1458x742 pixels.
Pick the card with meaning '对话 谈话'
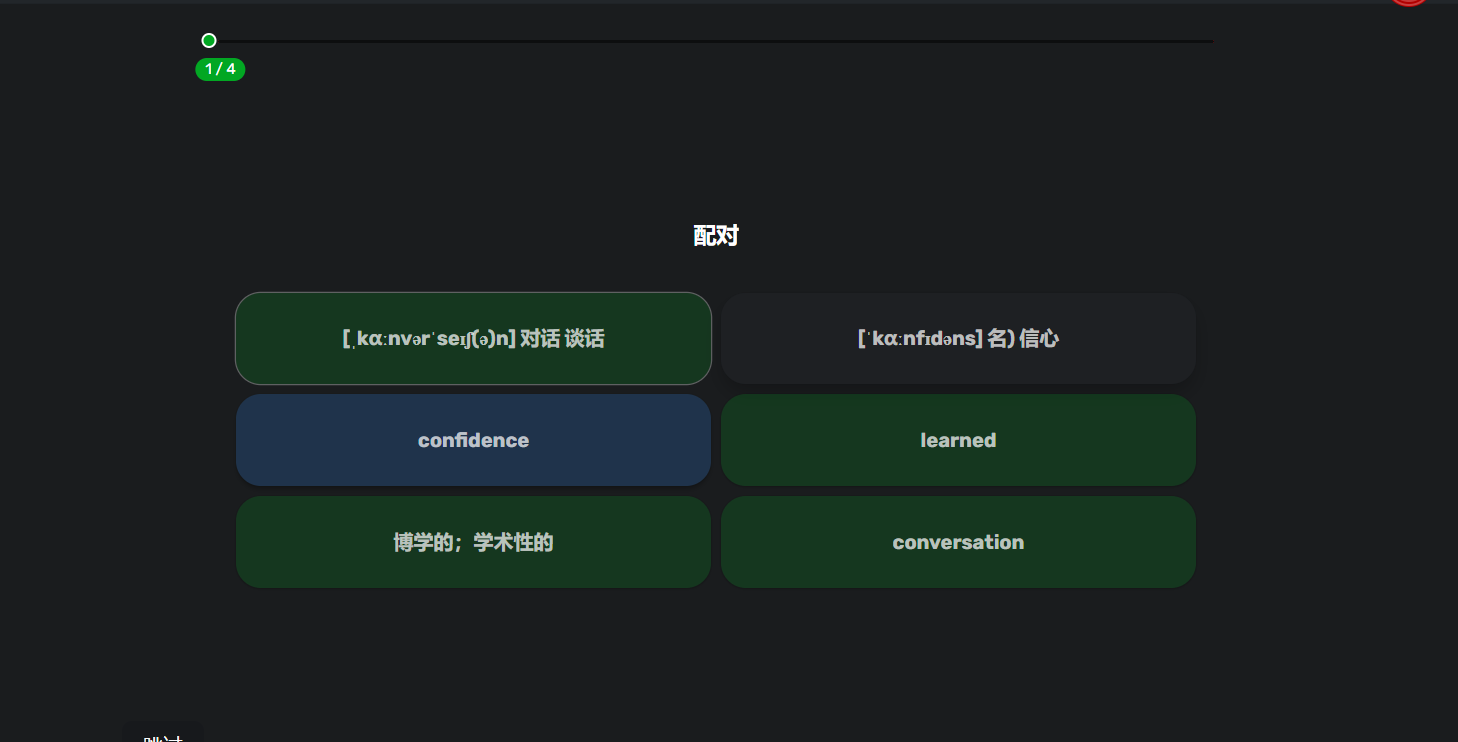pos(473,338)
